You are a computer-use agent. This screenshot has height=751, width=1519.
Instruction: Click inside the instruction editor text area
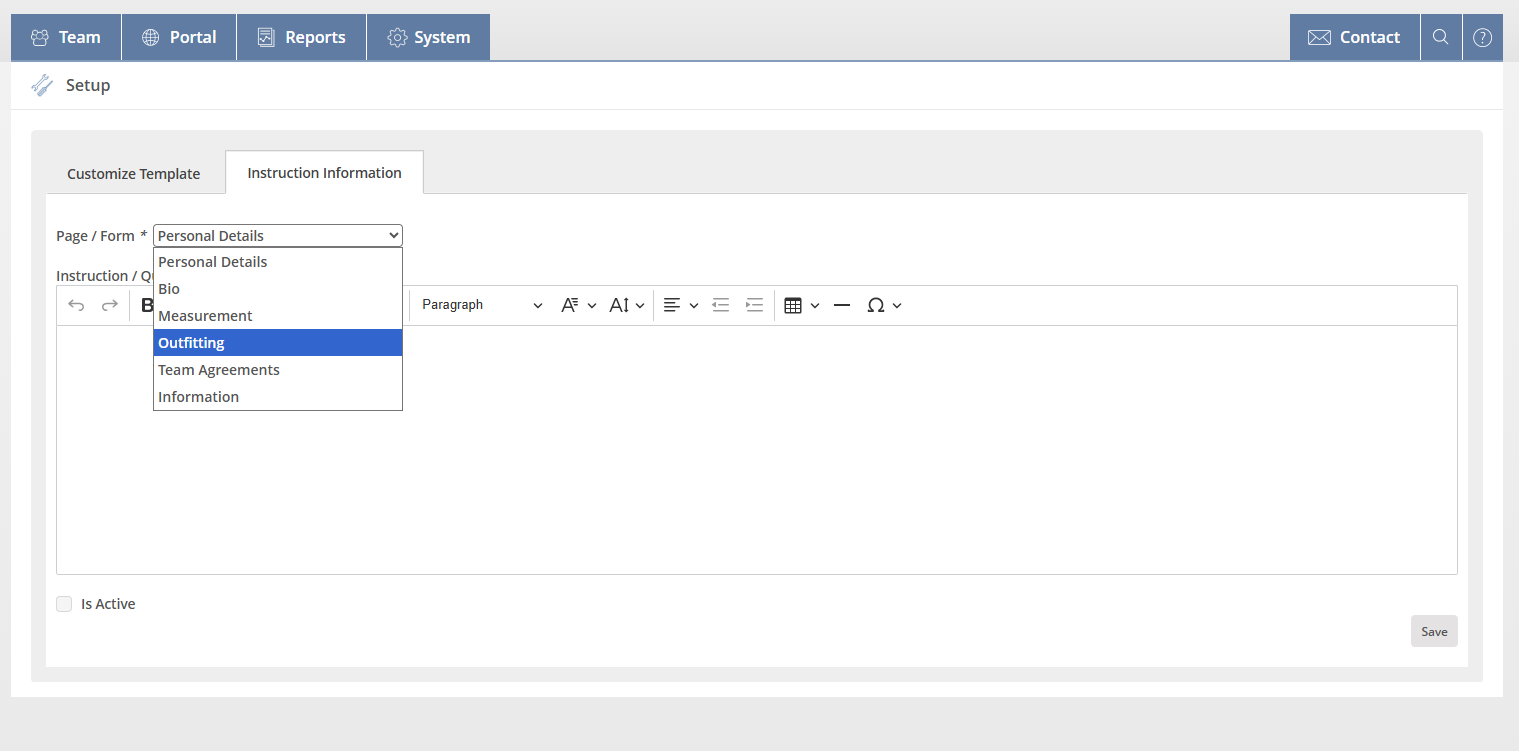coord(800,470)
